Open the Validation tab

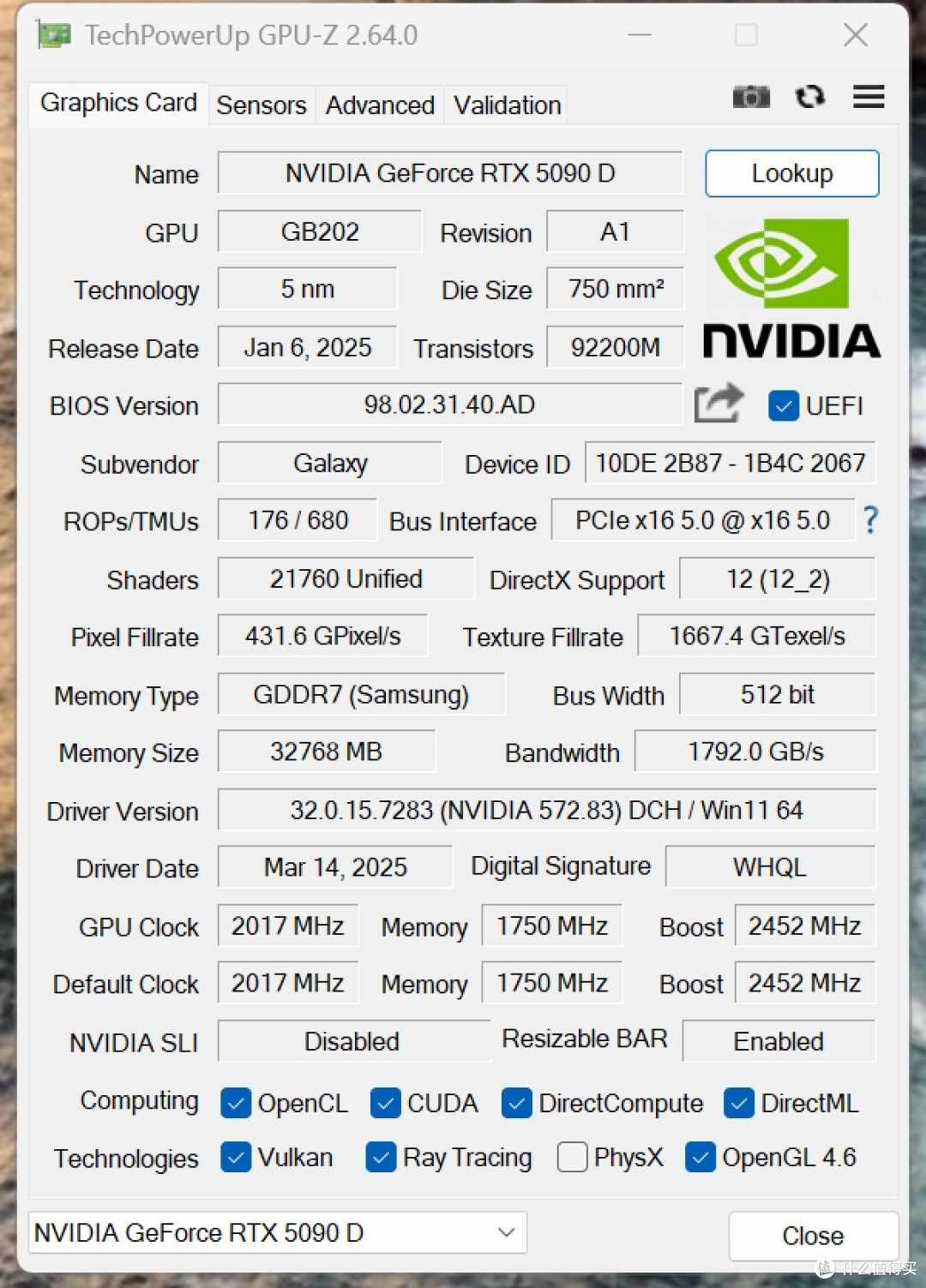point(507,105)
